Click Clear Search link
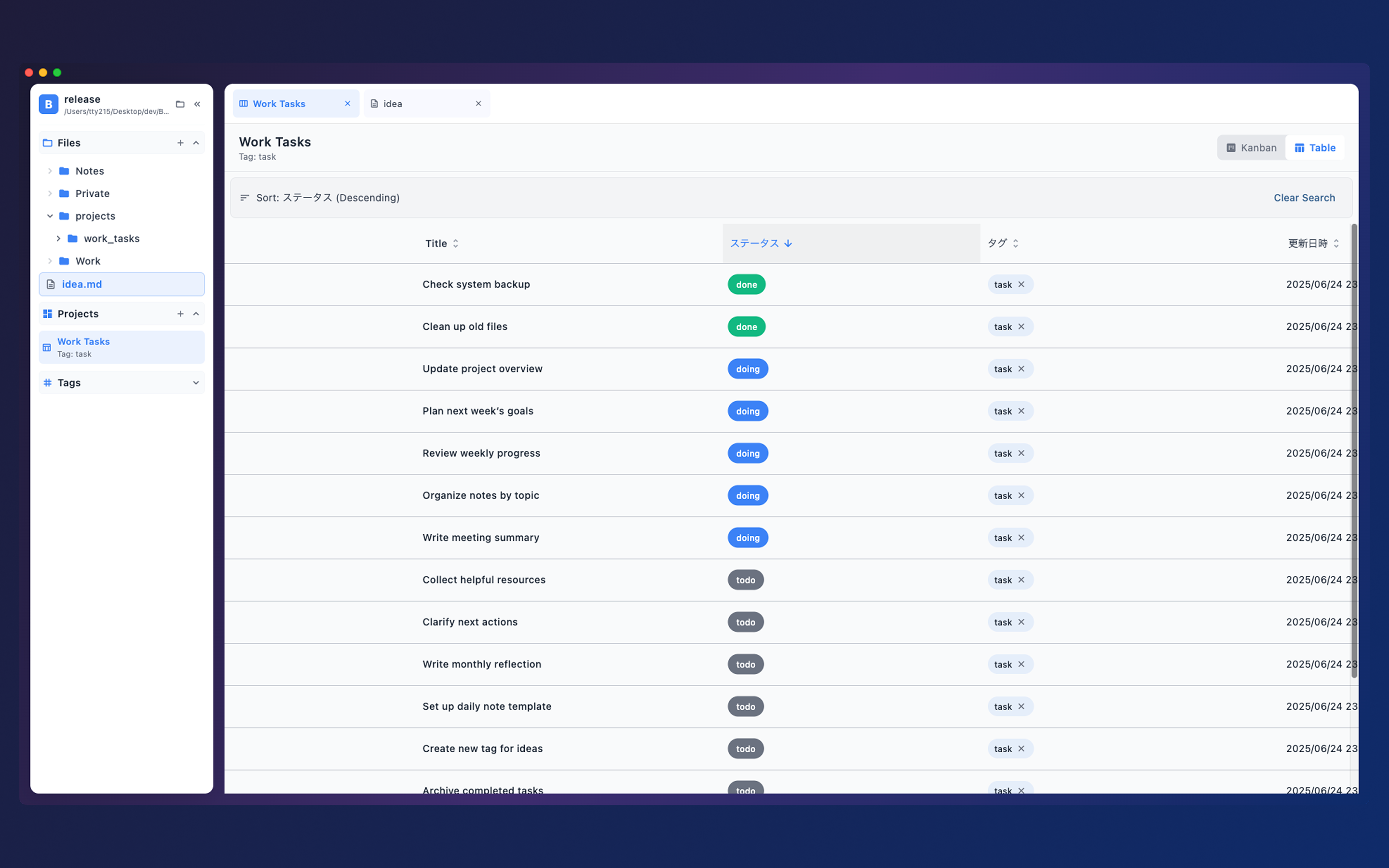 tap(1304, 198)
